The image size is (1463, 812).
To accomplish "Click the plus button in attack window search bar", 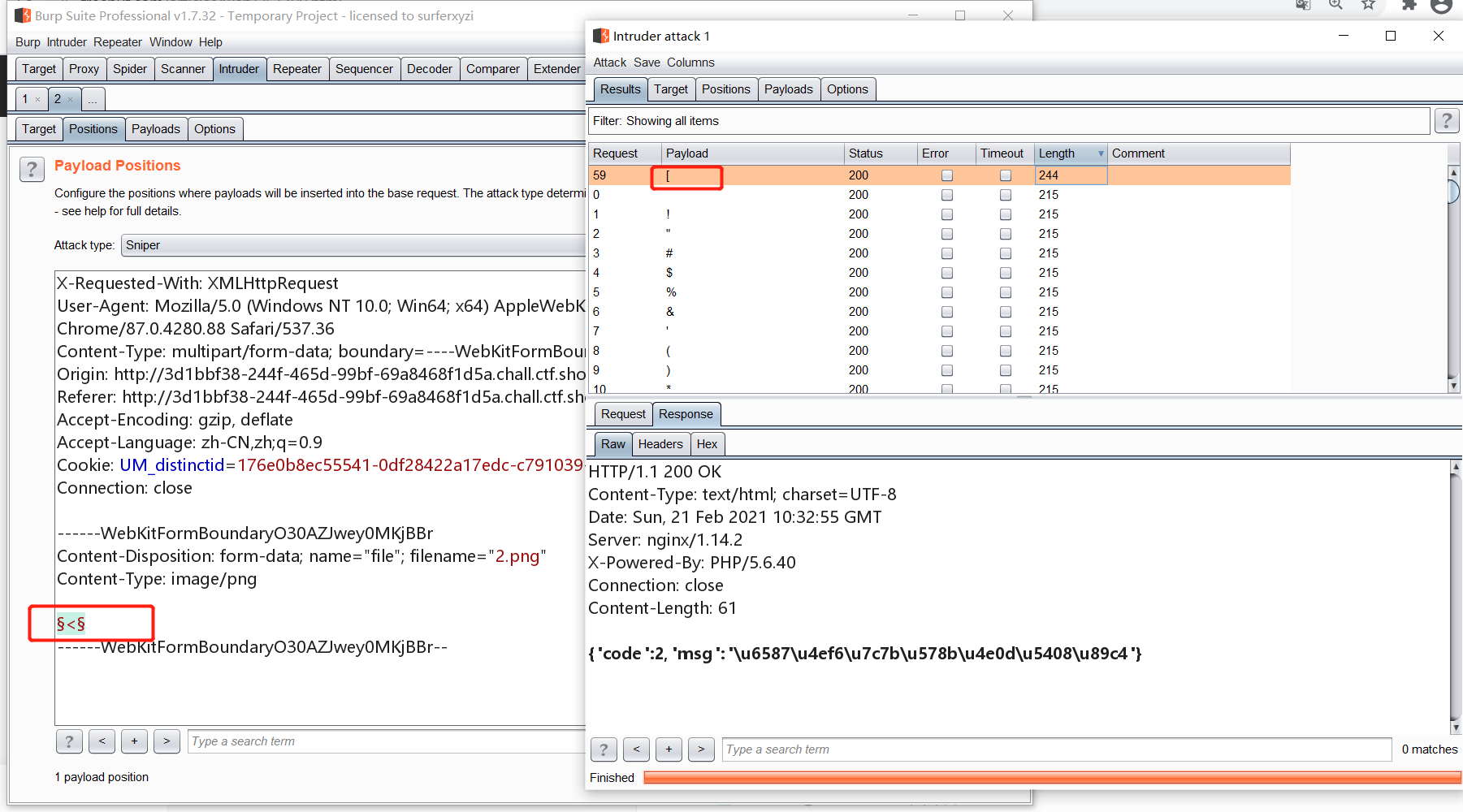I will [669, 749].
